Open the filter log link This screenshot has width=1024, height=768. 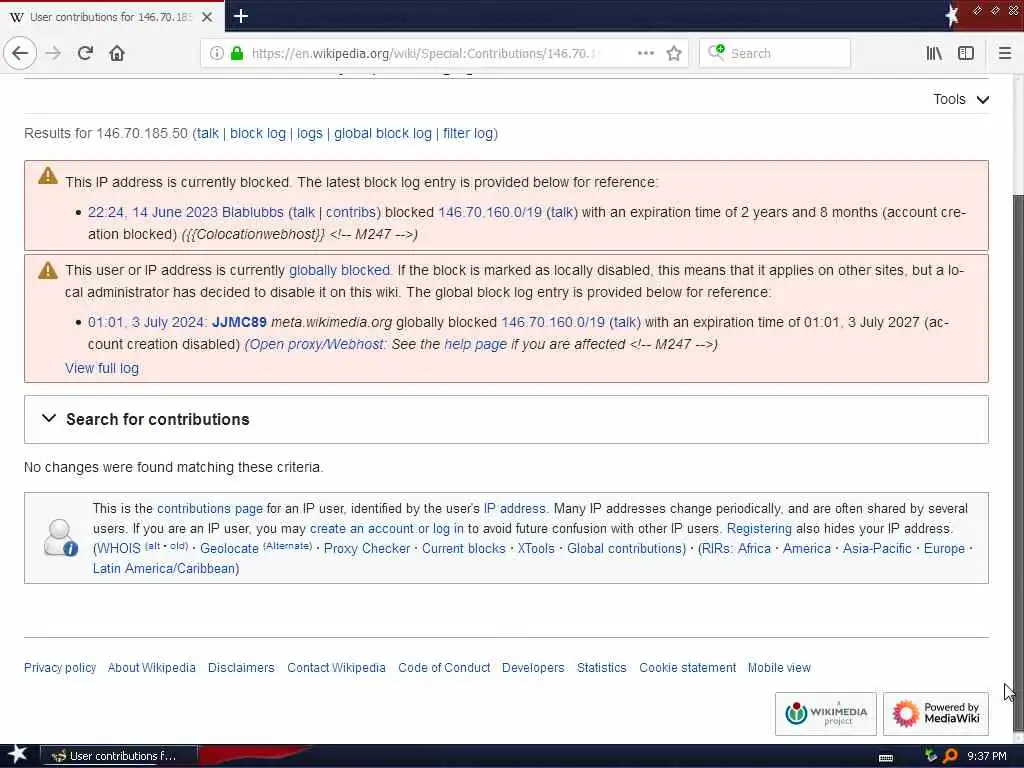coord(468,133)
